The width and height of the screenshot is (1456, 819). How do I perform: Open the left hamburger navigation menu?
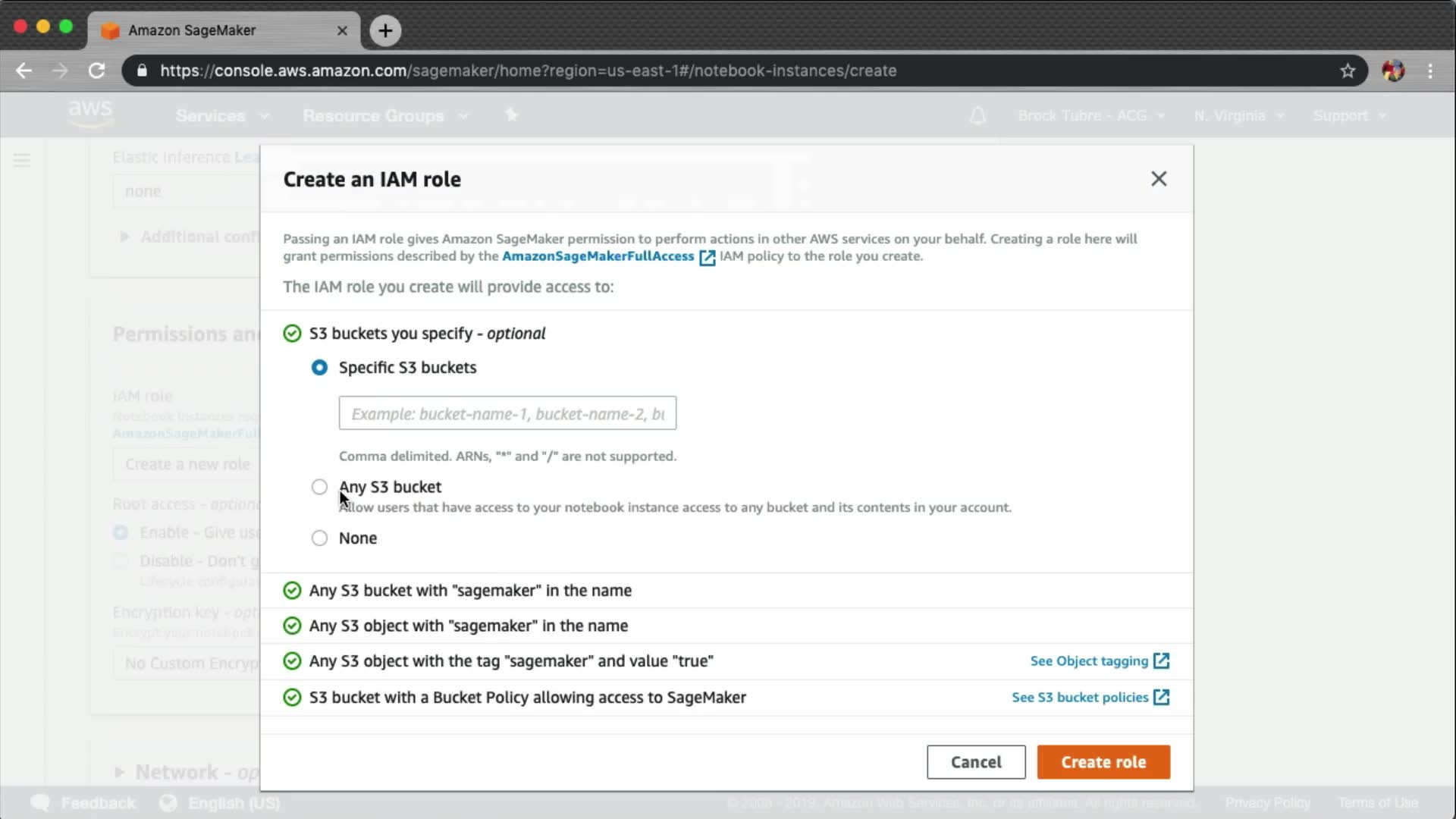21,160
